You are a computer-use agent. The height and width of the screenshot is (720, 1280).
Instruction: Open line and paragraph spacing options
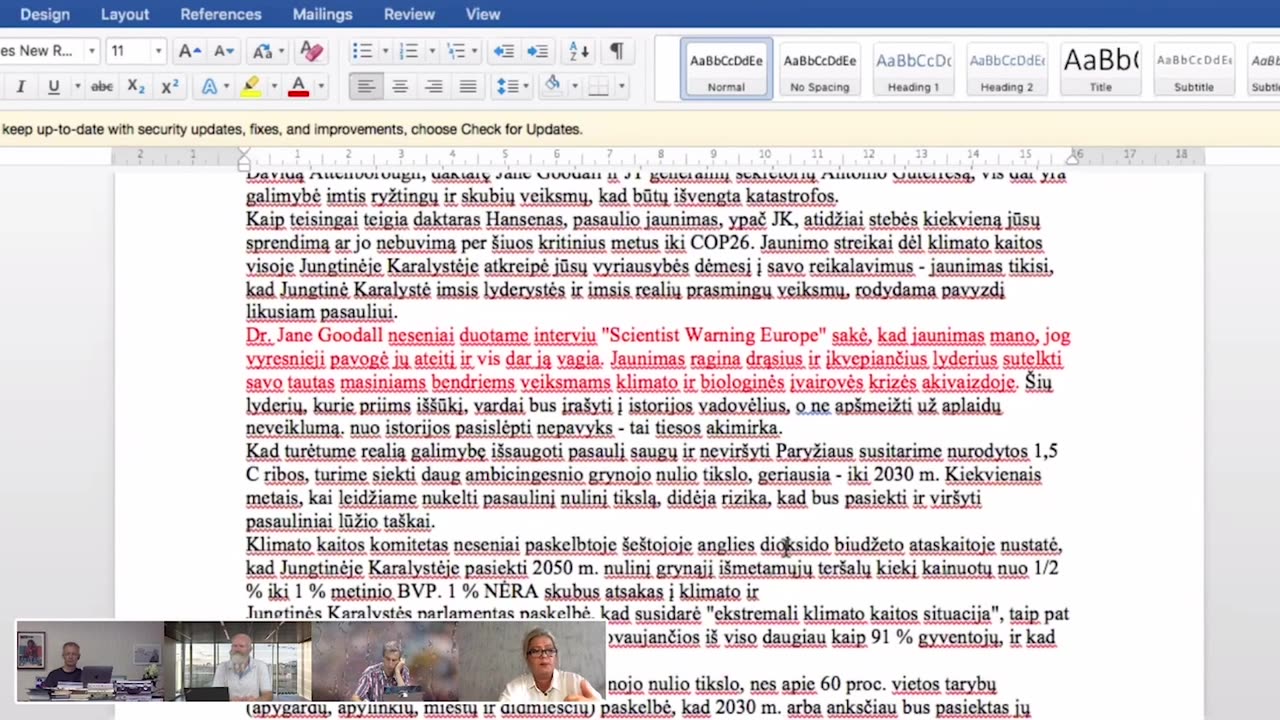508,87
